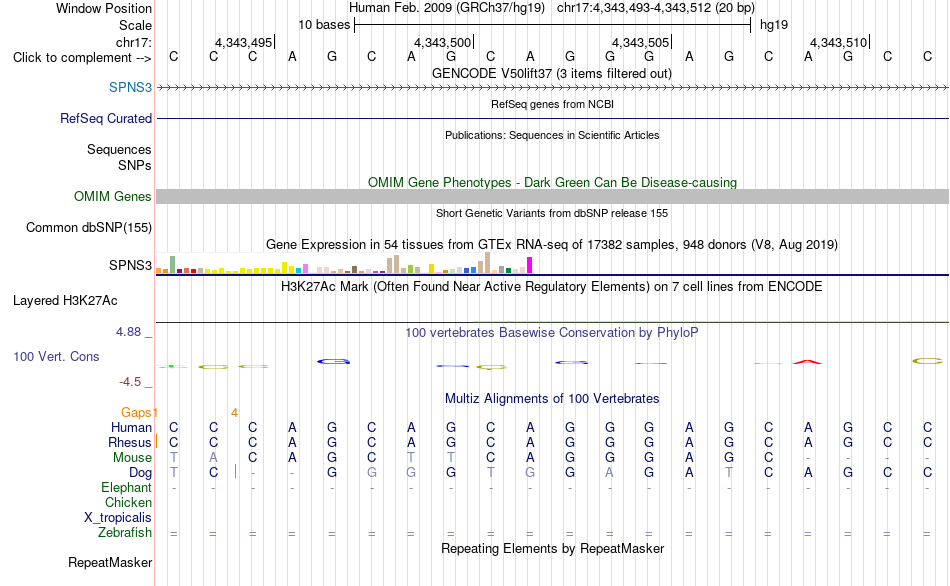Image resolution: width=950 pixels, height=586 pixels.
Task: Click the Human species row label
Action: point(131,428)
